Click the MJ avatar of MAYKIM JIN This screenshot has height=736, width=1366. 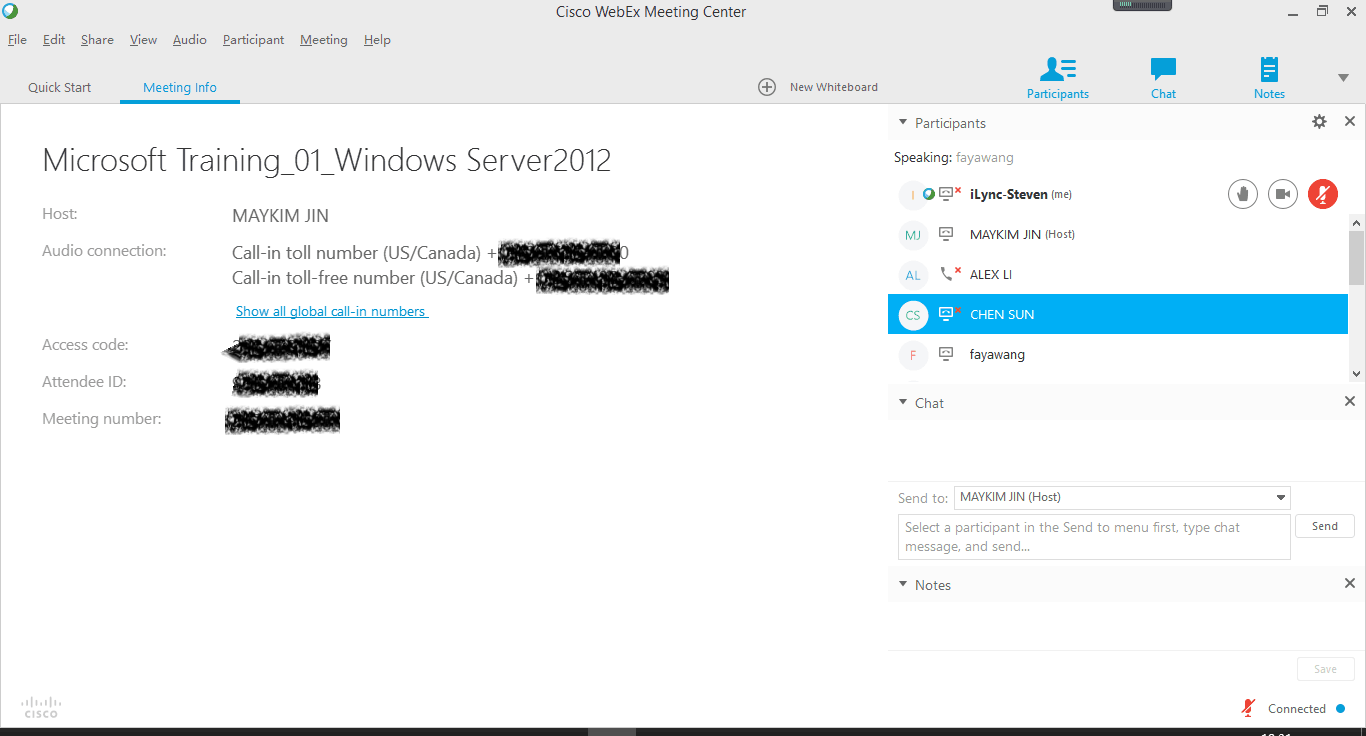coord(913,235)
